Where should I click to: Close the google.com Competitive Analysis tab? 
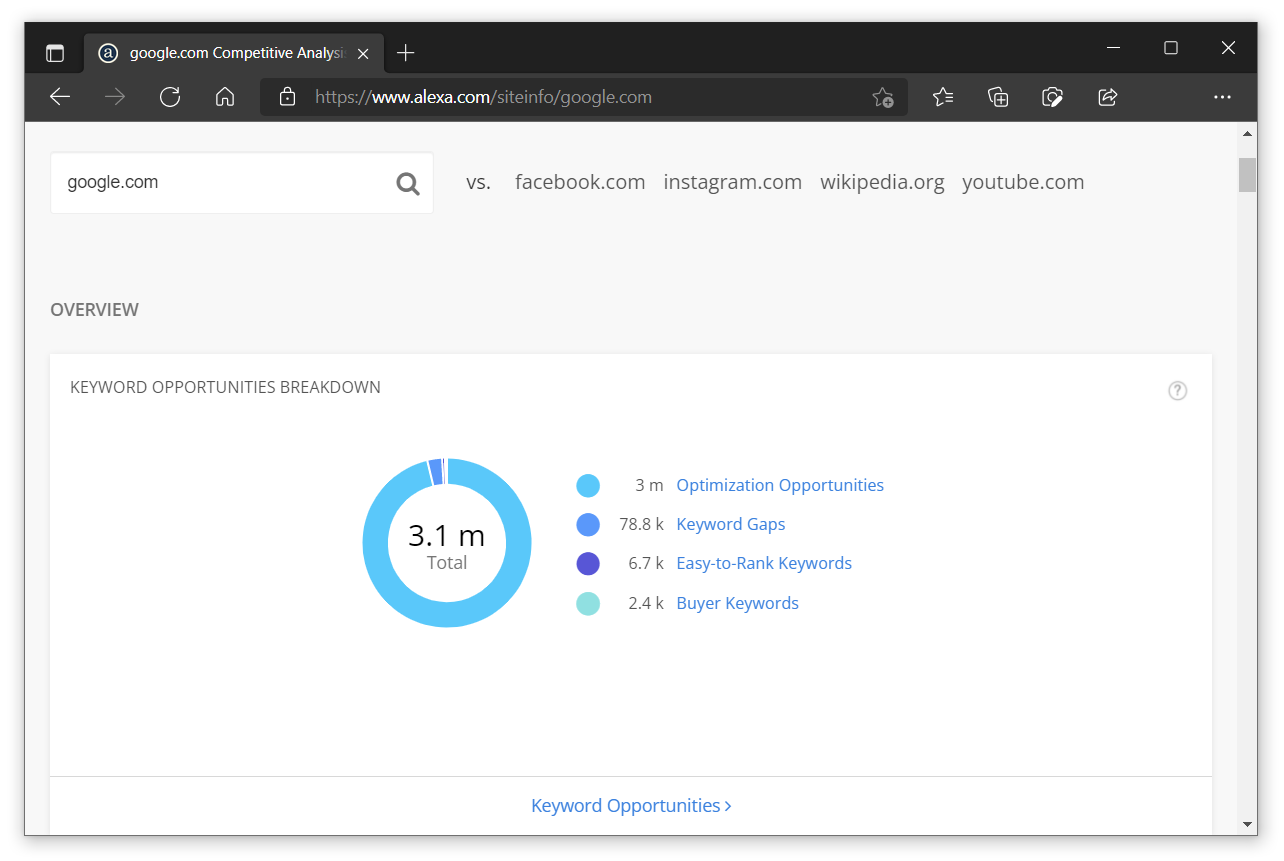(x=363, y=53)
